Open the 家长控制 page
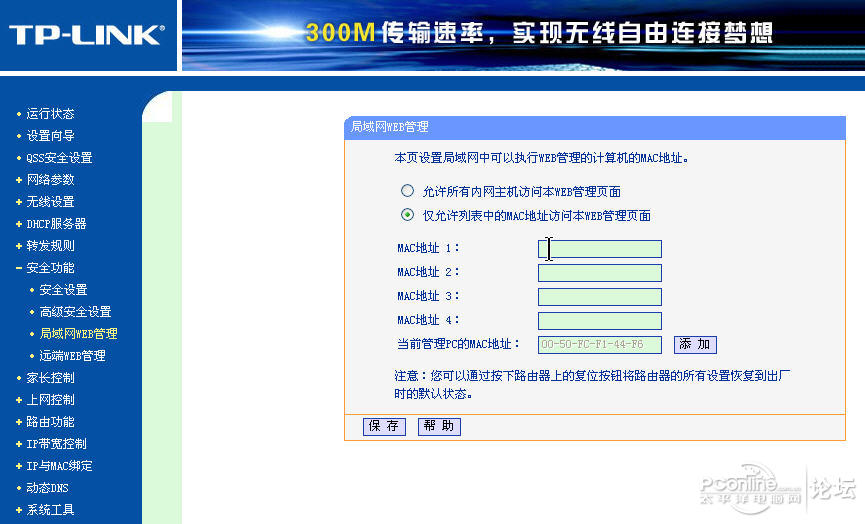865x524 pixels. click(x=50, y=378)
